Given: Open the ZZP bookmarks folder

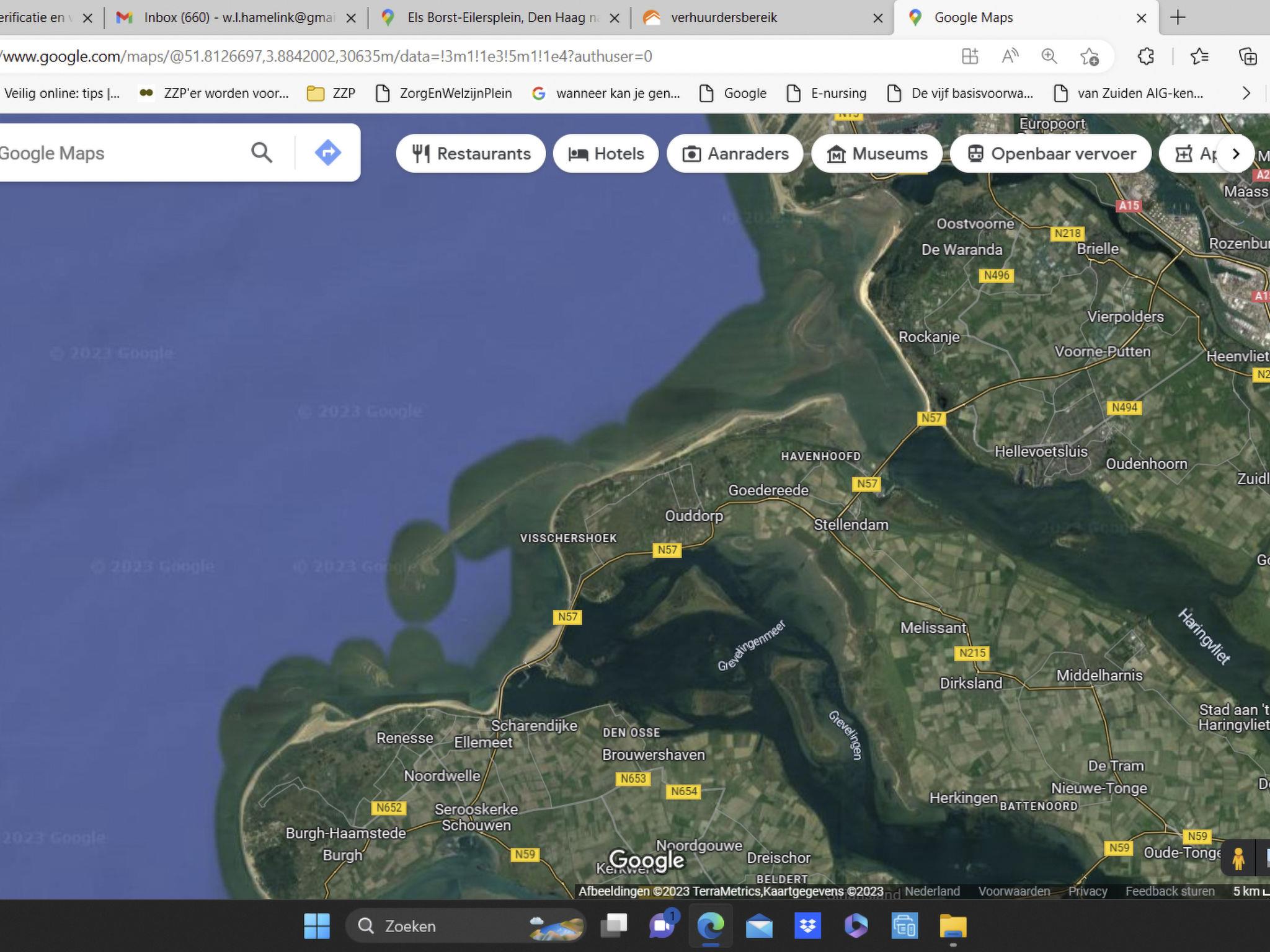Looking at the screenshot, I should coord(331,94).
